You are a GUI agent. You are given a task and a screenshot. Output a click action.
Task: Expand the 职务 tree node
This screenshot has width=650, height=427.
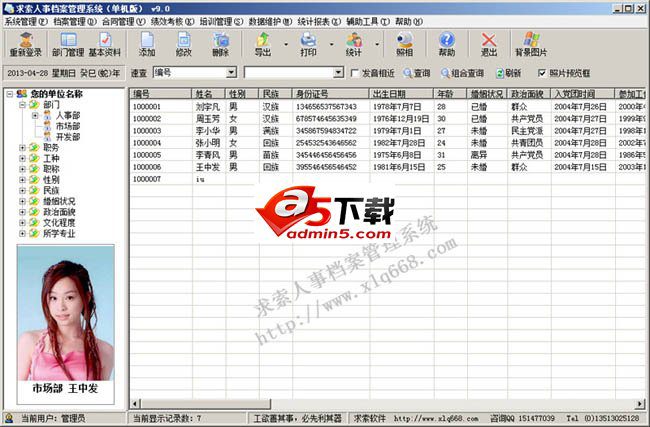23,148
